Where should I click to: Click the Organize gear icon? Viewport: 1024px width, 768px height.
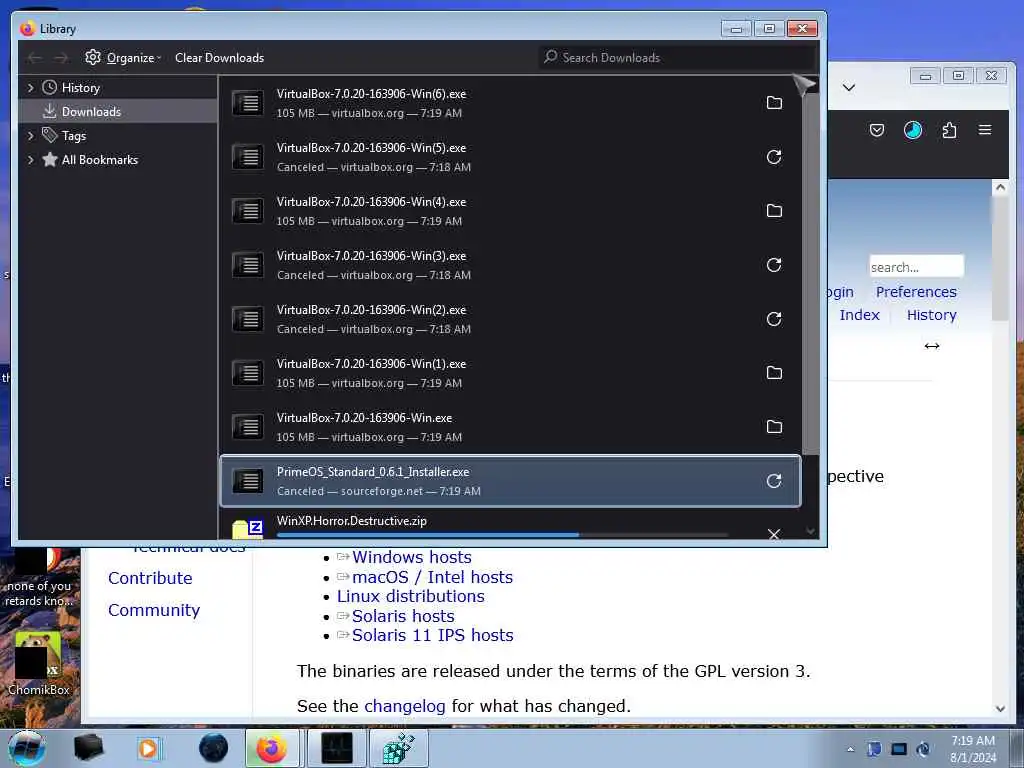93,57
